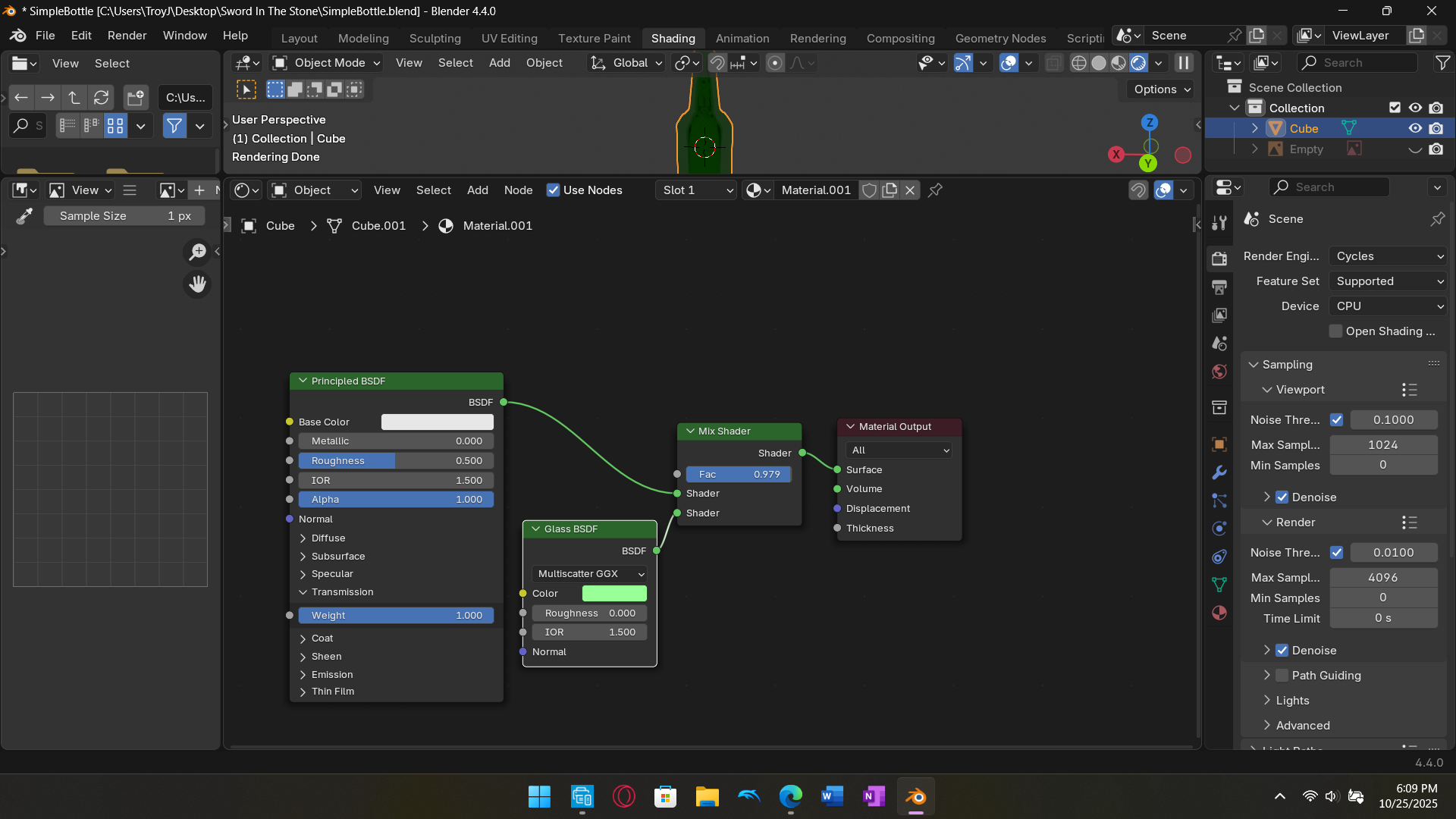
Task: Hide Cube object in viewport via eye
Action: 1415,129
